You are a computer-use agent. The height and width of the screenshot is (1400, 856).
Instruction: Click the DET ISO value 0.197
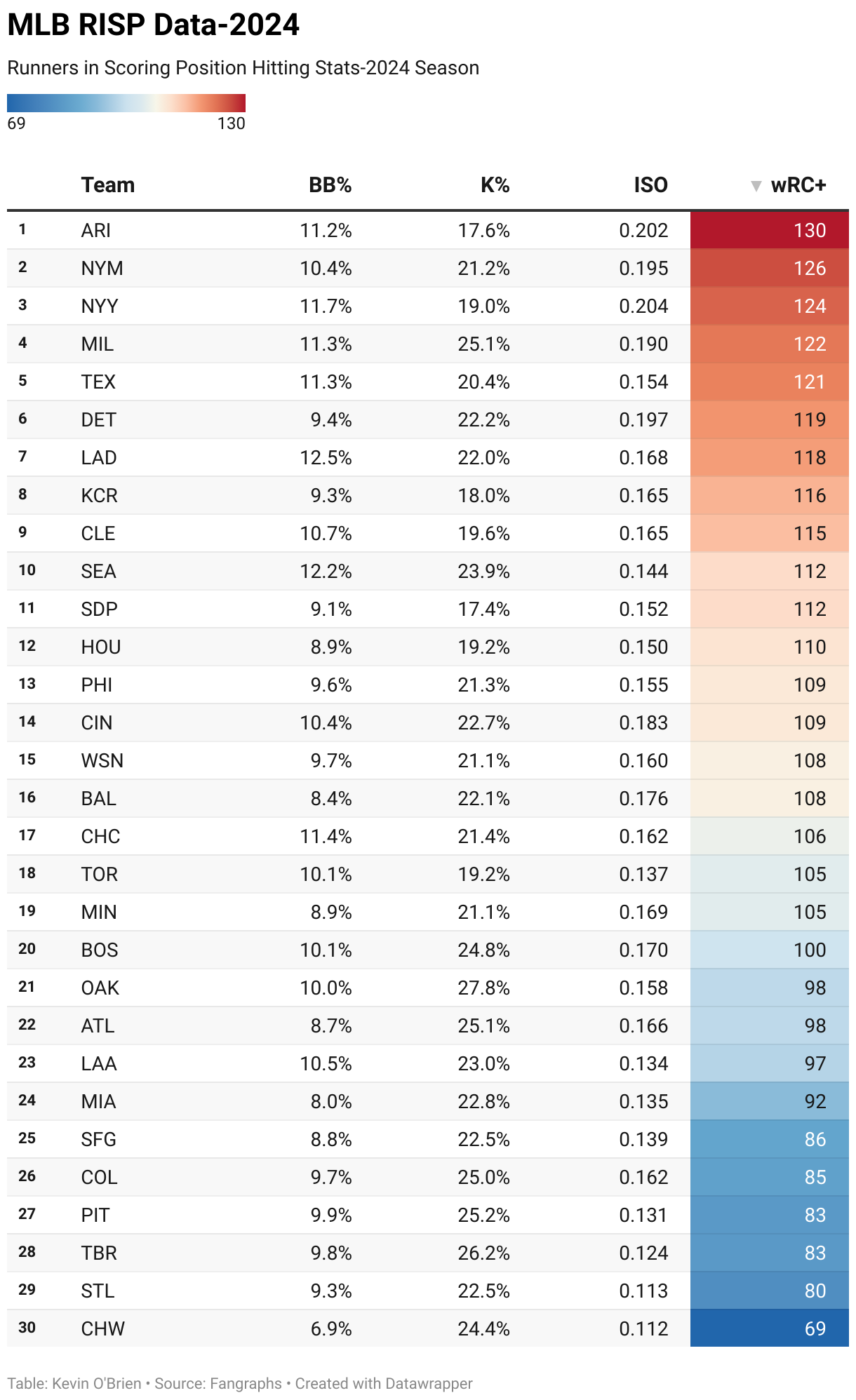click(x=643, y=419)
